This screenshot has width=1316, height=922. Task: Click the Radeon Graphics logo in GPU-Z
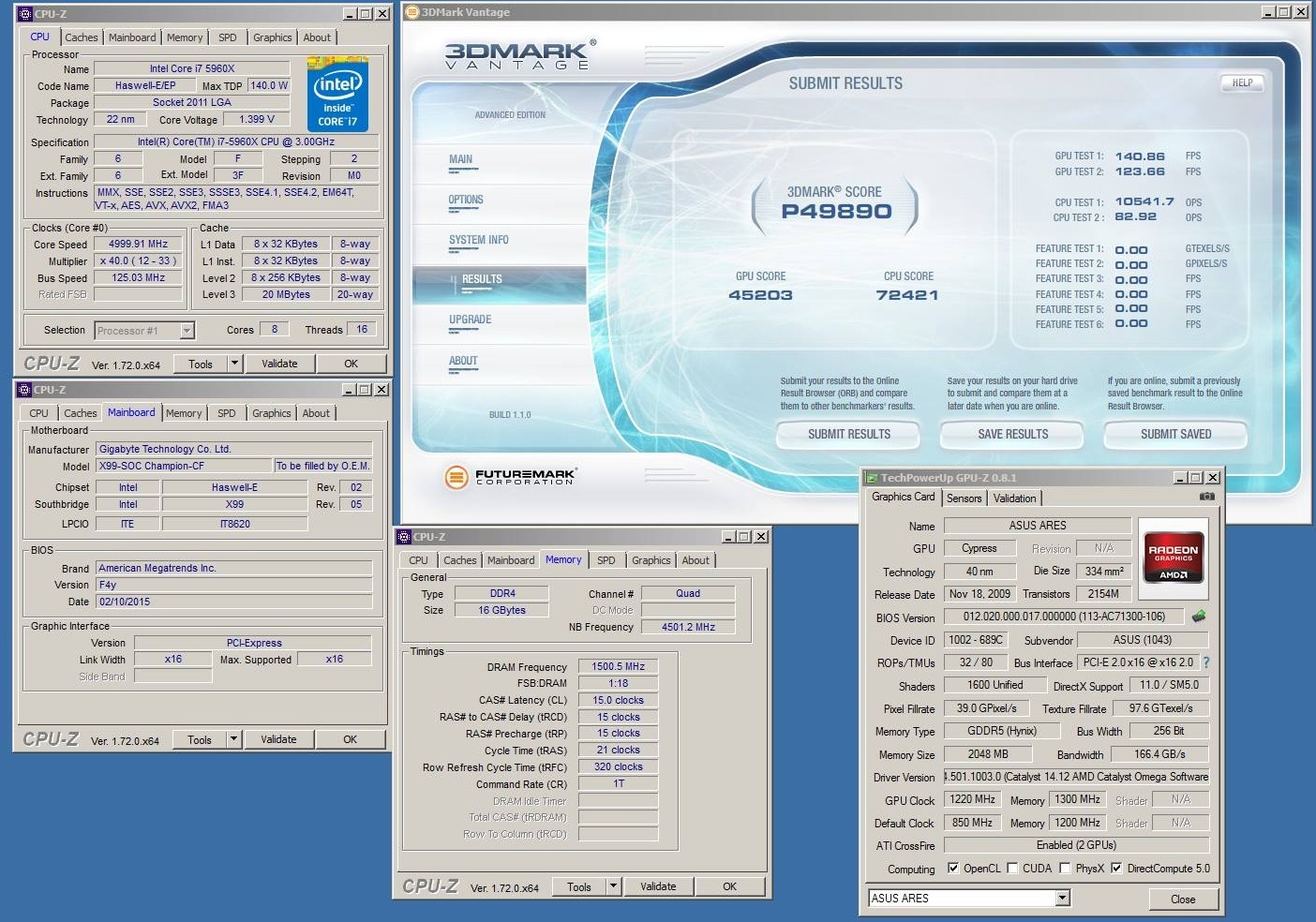(1174, 558)
